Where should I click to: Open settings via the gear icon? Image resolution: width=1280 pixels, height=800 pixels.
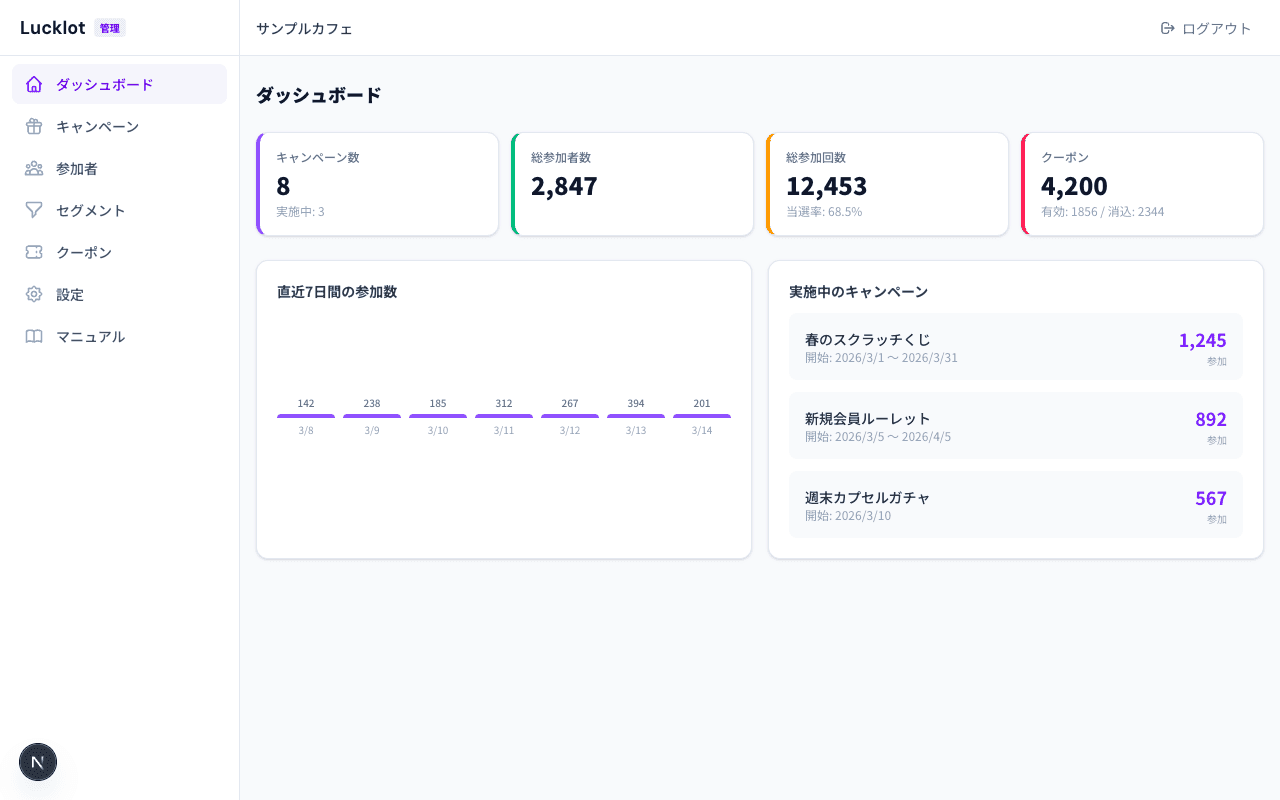(x=34, y=294)
